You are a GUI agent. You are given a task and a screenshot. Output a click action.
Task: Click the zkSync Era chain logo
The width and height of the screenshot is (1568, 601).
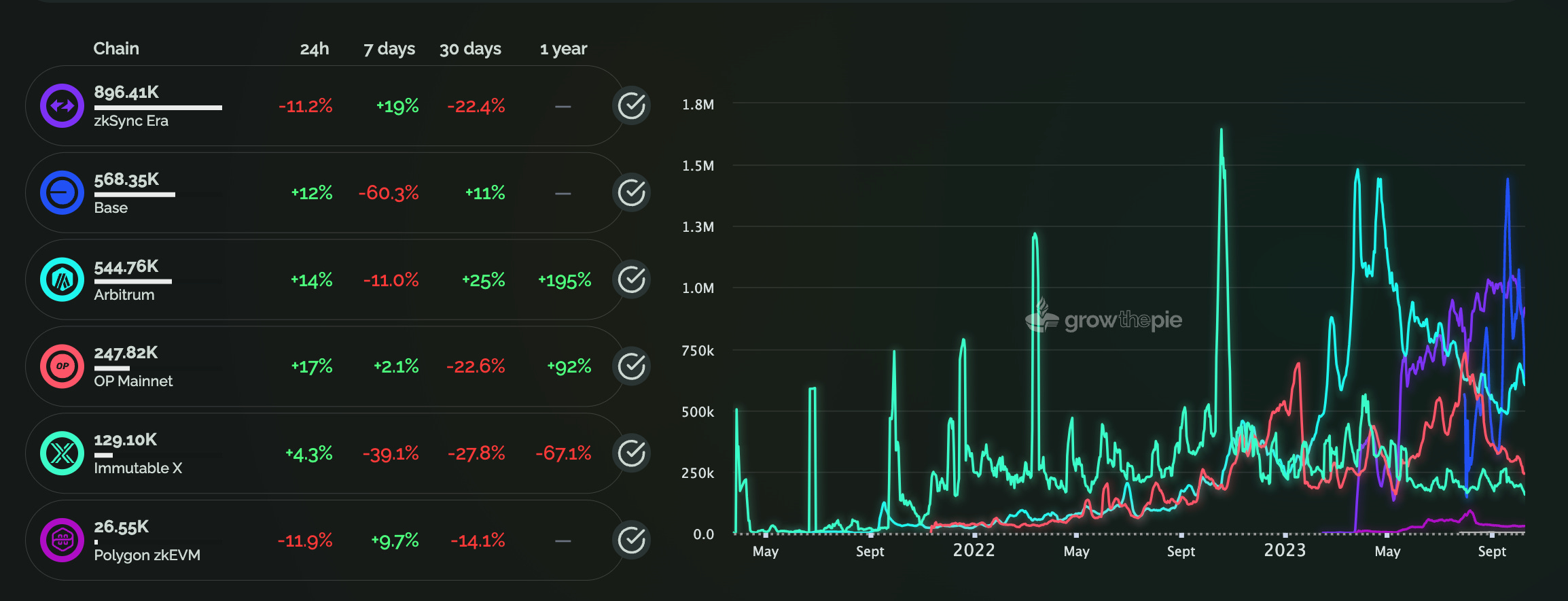coord(62,106)
